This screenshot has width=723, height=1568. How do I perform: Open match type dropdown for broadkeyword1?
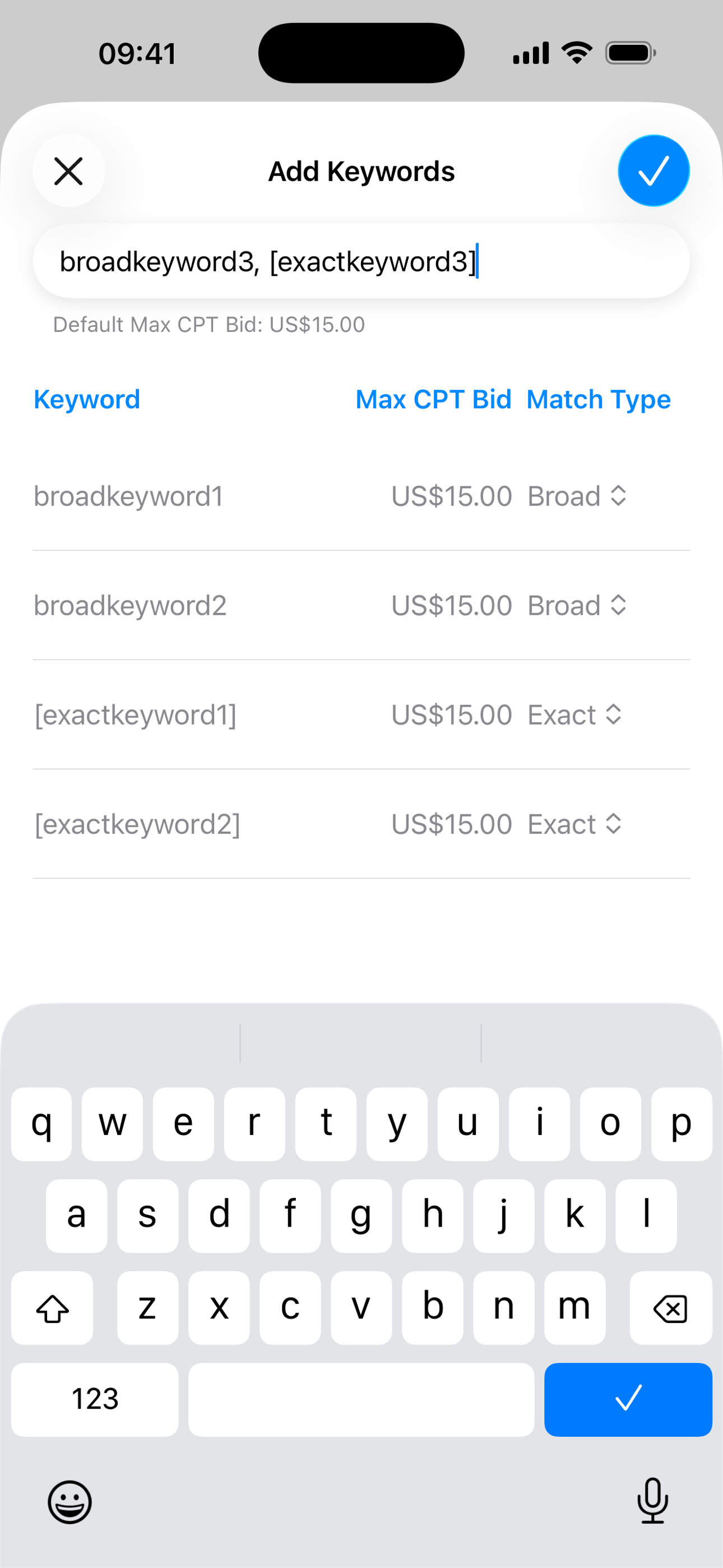576,496
